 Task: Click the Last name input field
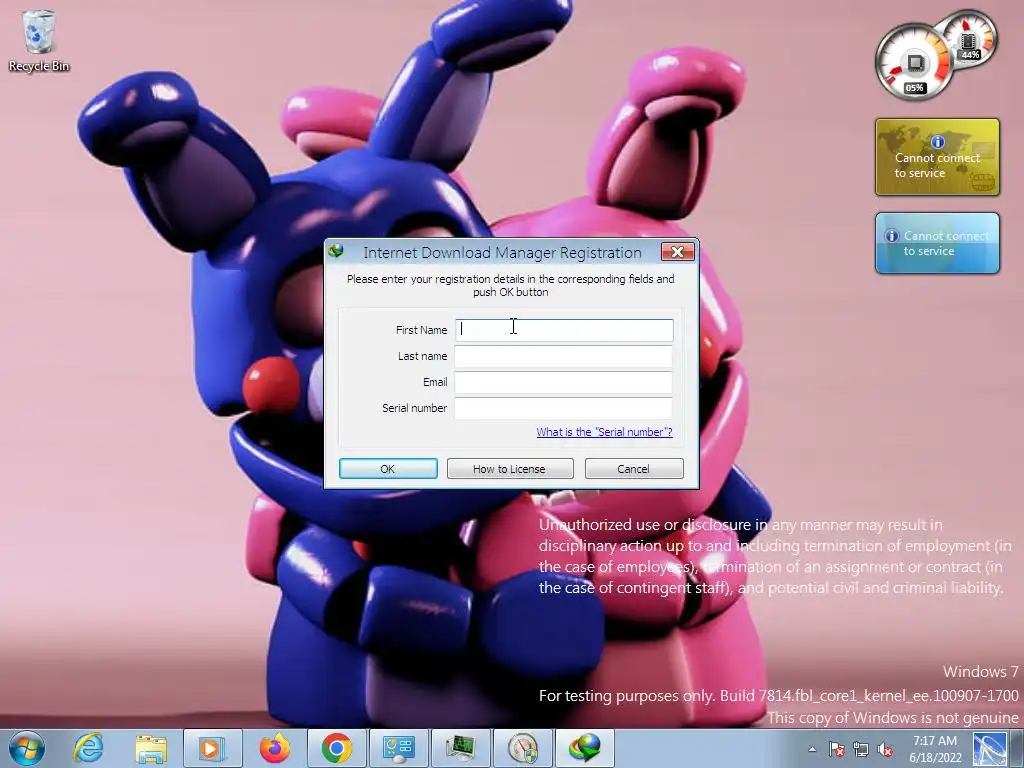564,356
